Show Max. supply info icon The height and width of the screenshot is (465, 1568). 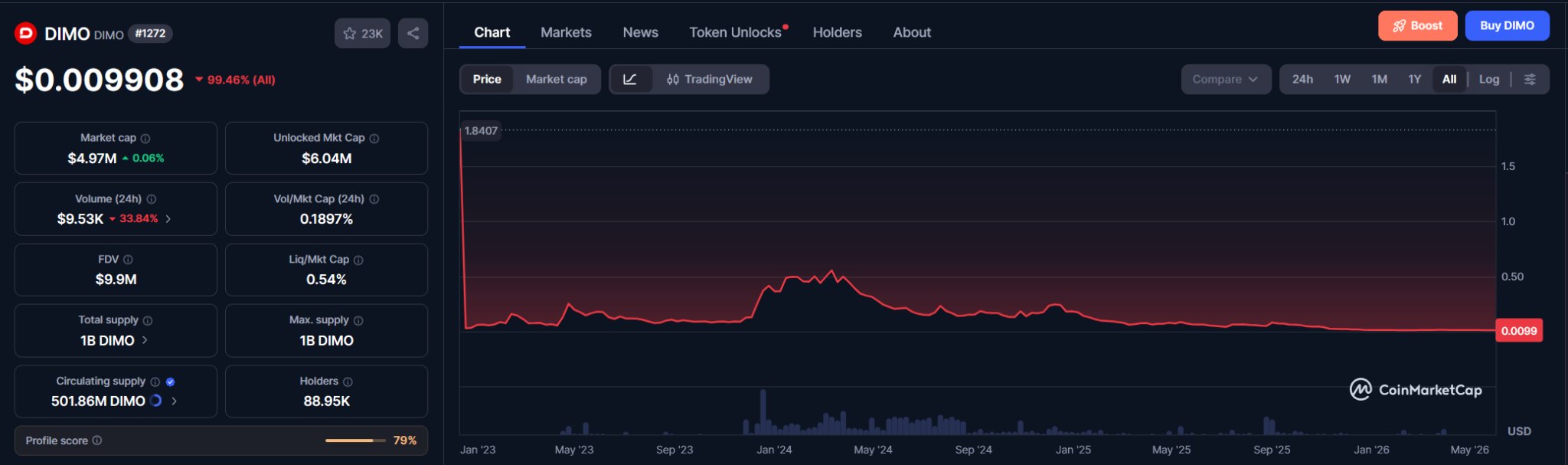pos(358,321)
